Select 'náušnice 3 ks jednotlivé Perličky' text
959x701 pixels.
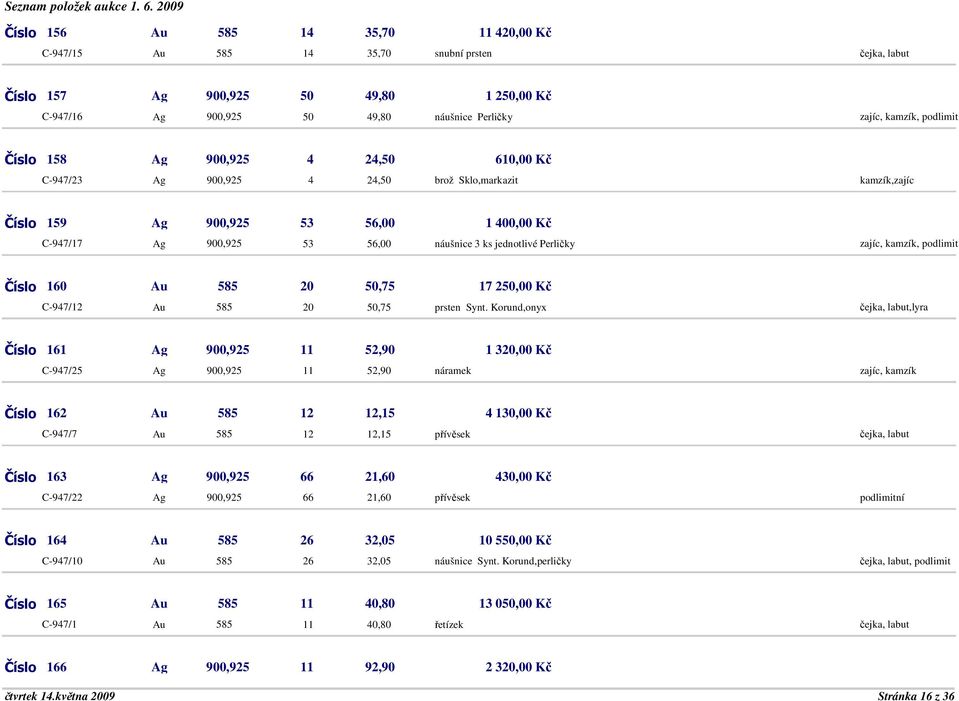pos(505,243)
